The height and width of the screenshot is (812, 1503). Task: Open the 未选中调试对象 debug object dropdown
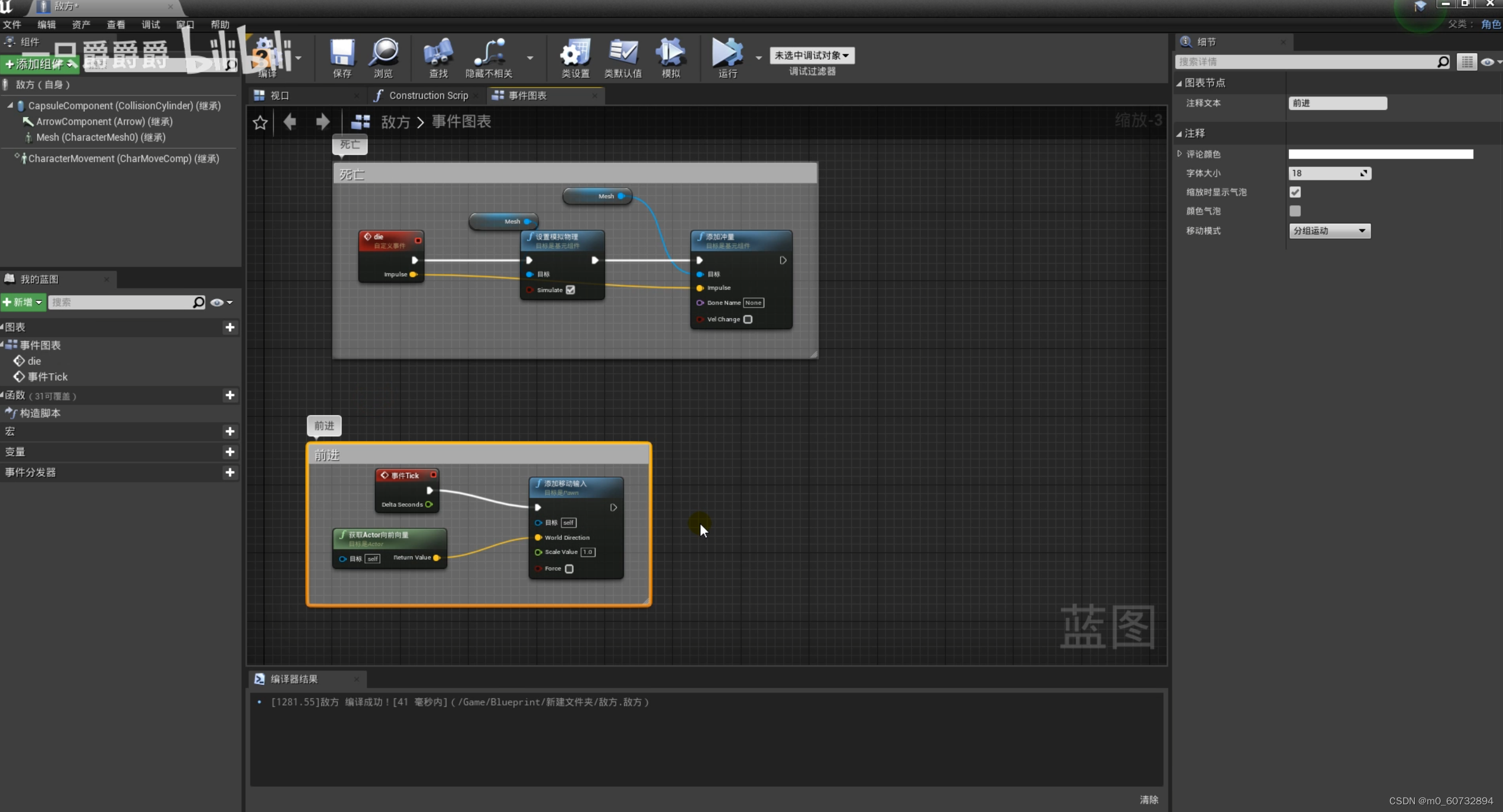coord(811,55)
